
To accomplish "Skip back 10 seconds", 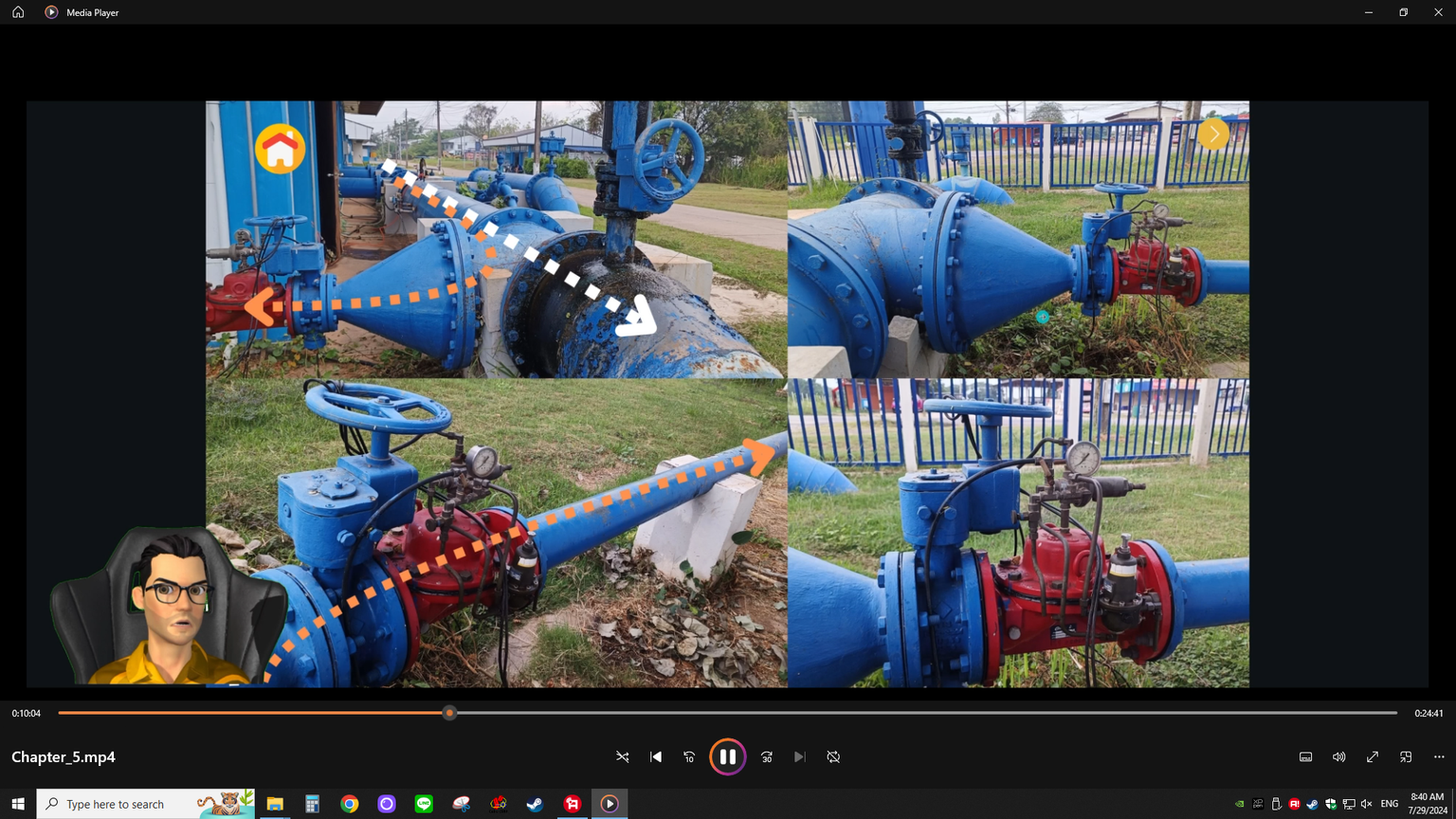I will coord(689,757).
